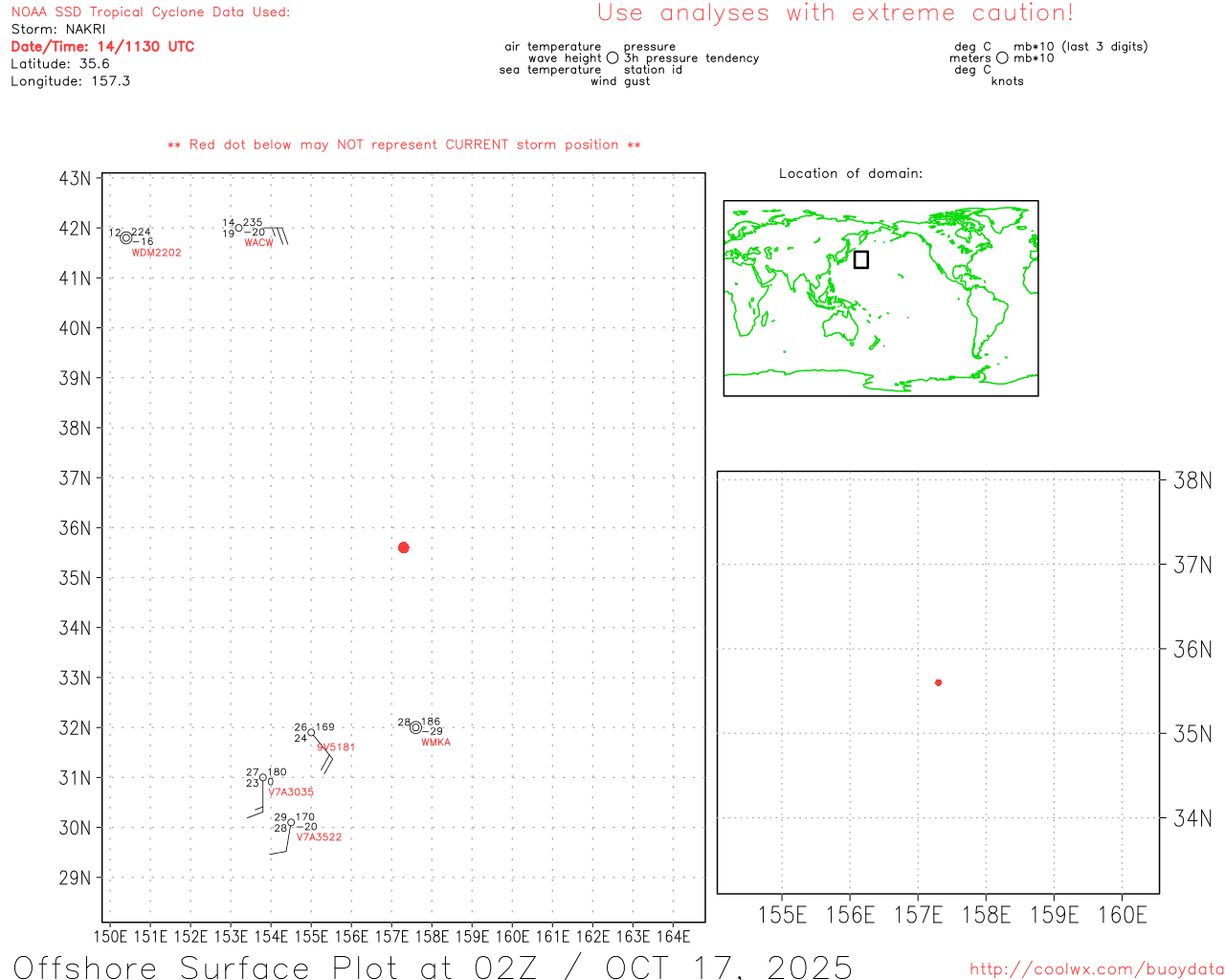Click the red storm dot on main map
The width and height of the screenshot is (1225, 980).
pyautogui.click(x=404, y=547)
